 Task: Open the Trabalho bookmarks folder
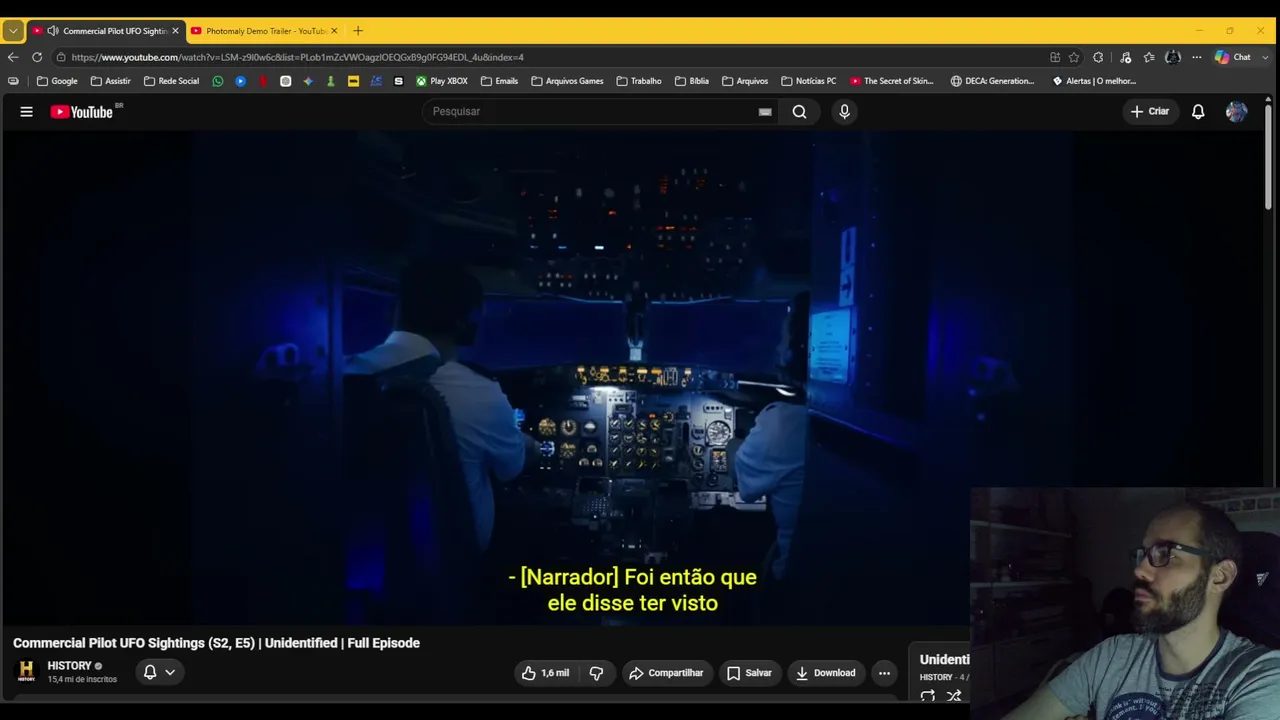[x=639, y=81]
